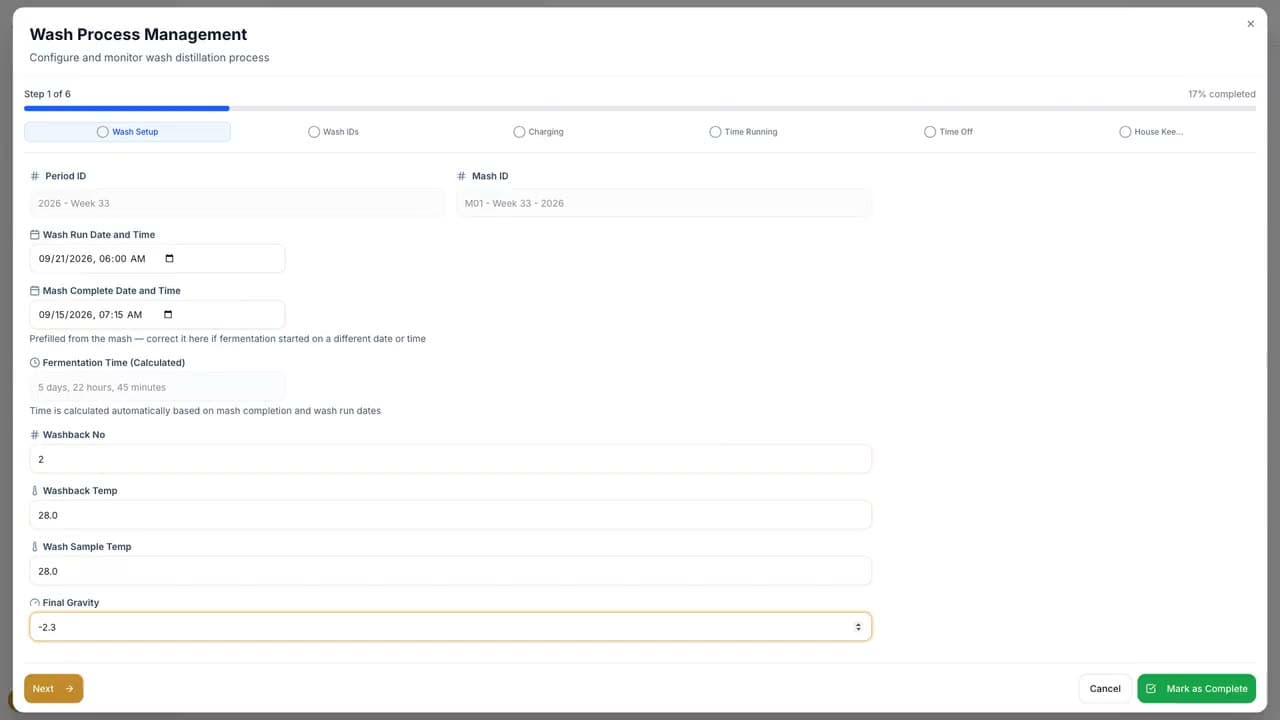This screenshot has width=1280, height=720.
Task: Click the disabled Period ID field
Action: coord(237,203)
